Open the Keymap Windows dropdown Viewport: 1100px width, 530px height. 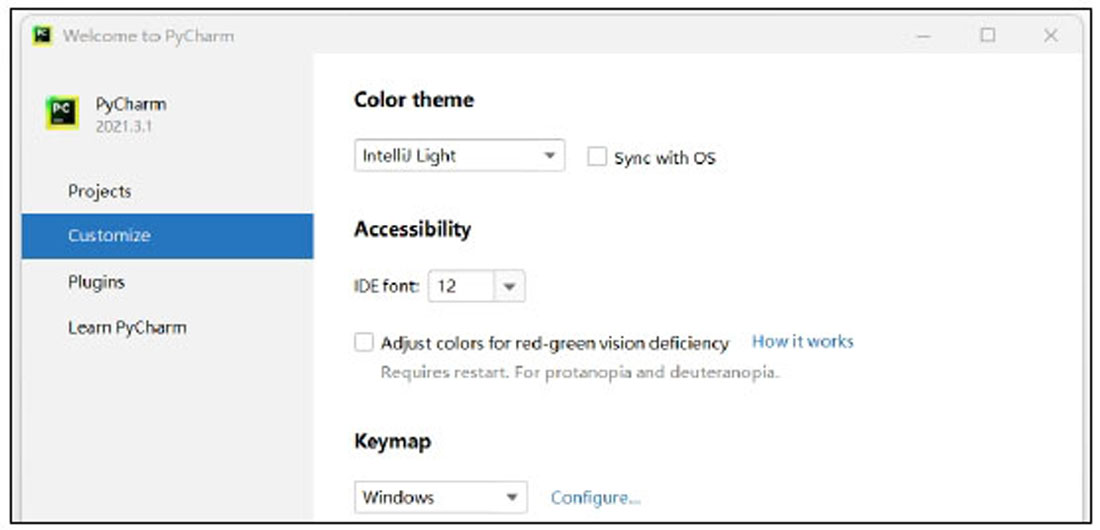[x=441, y=497]
